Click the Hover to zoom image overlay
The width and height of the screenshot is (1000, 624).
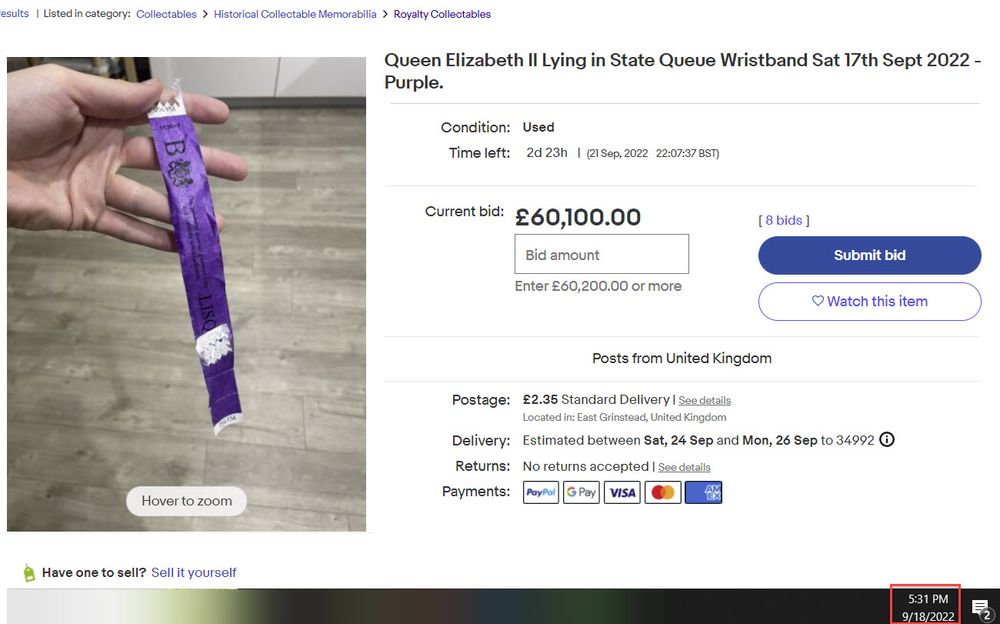click(186, 501)
